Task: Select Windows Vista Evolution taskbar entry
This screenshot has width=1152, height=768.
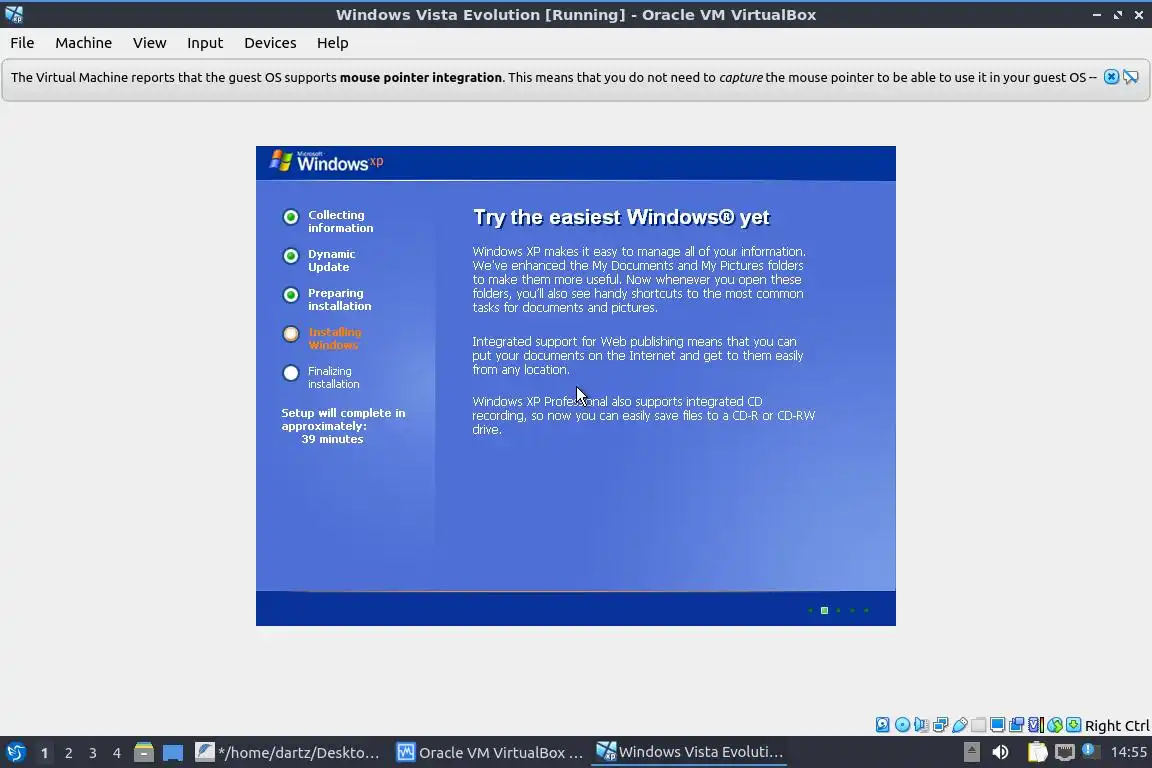Action: [x=689, y=752]
